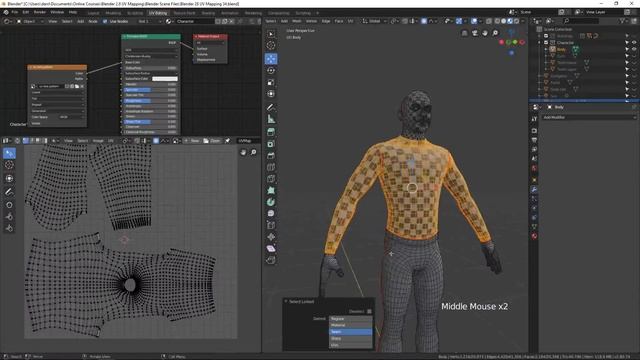Choose the UV editor Cursor tool
Viewport: 640px width, 360px height.
coord(9,165)
